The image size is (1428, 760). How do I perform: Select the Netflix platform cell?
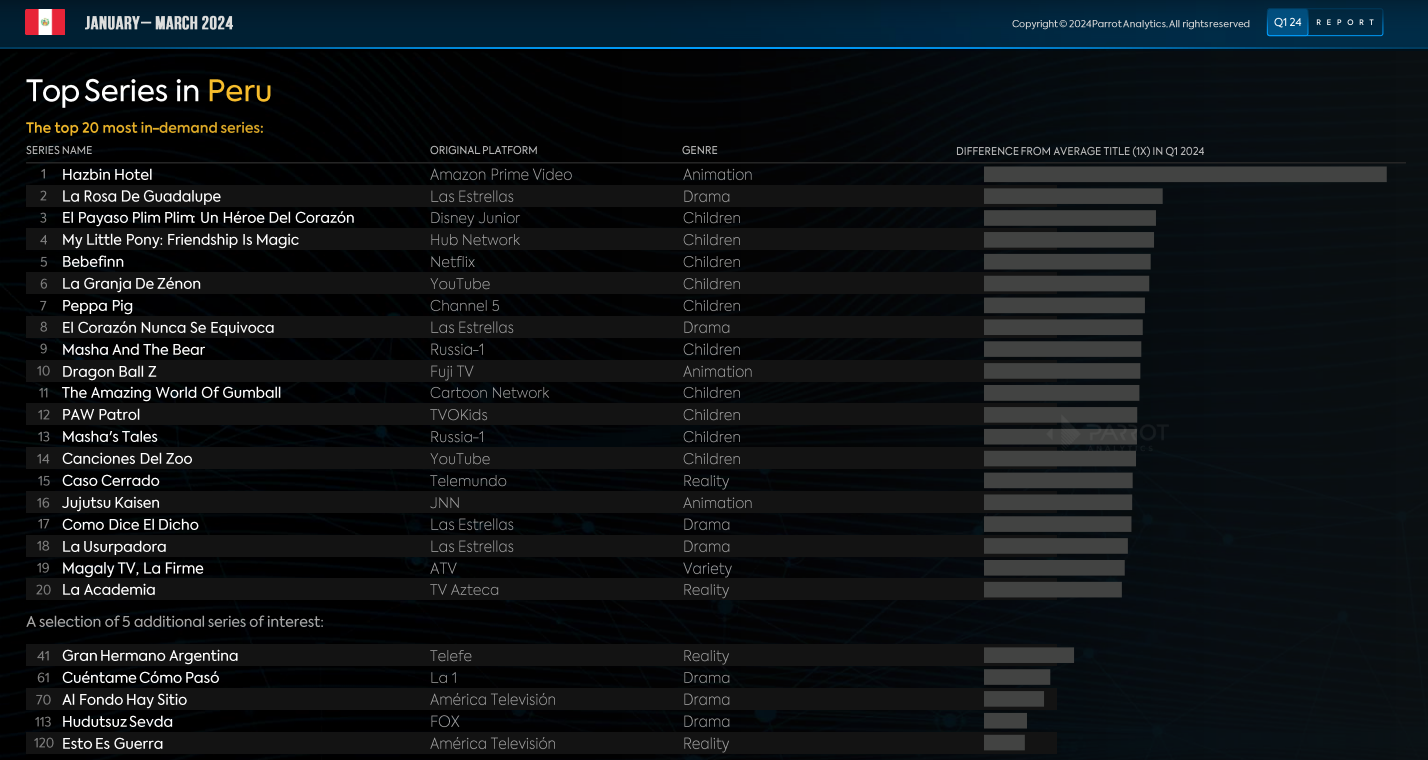453,262
